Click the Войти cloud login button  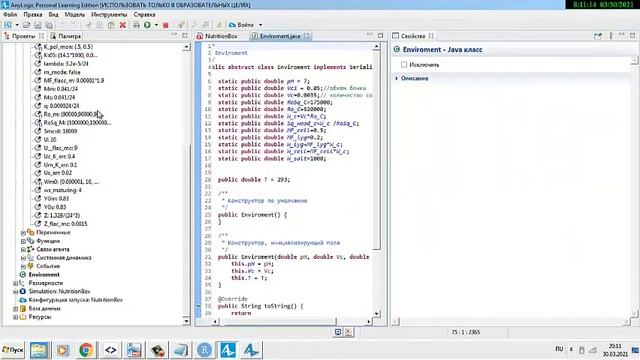242,25
